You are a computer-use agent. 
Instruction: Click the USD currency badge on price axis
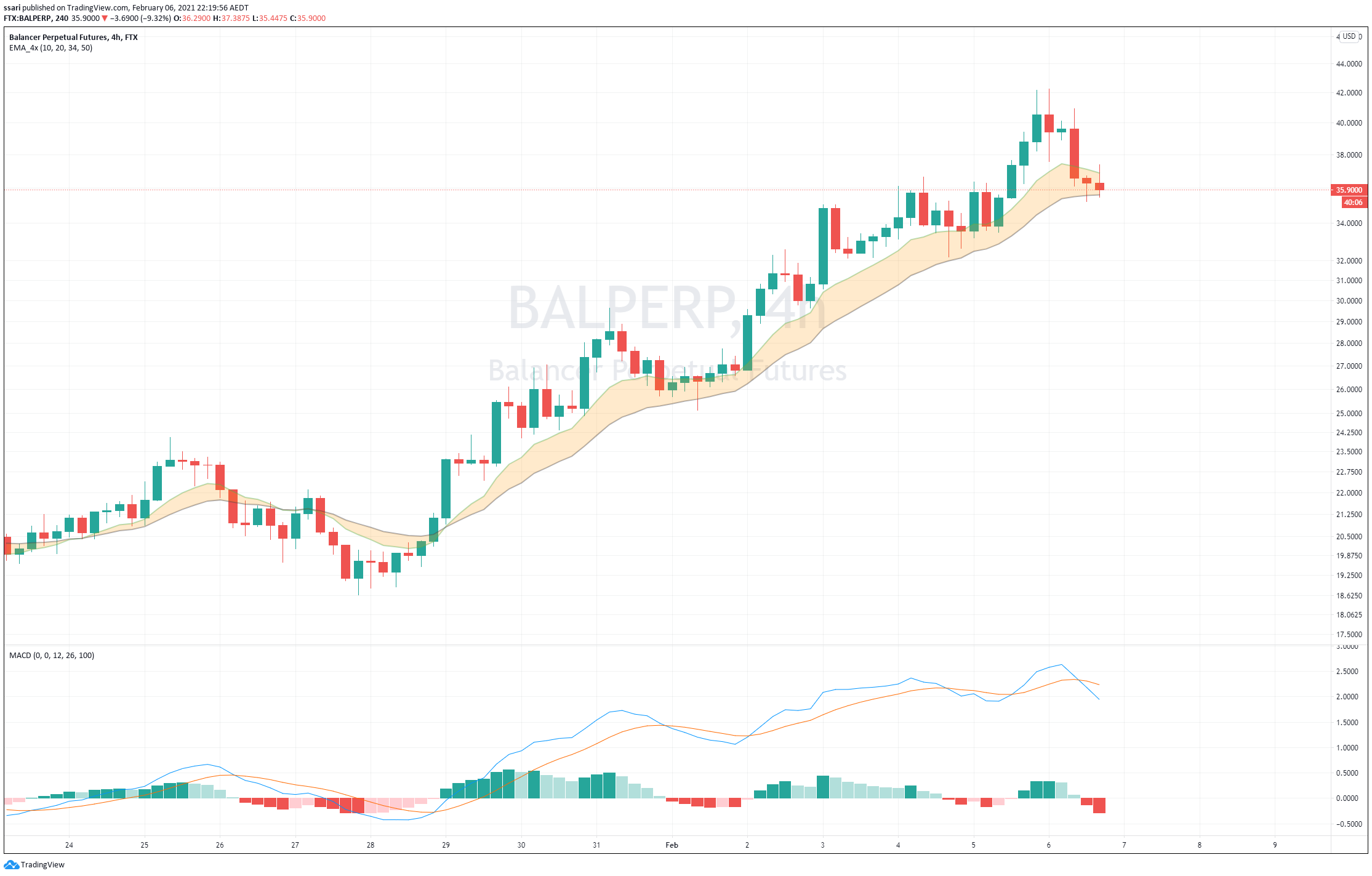1349,36
